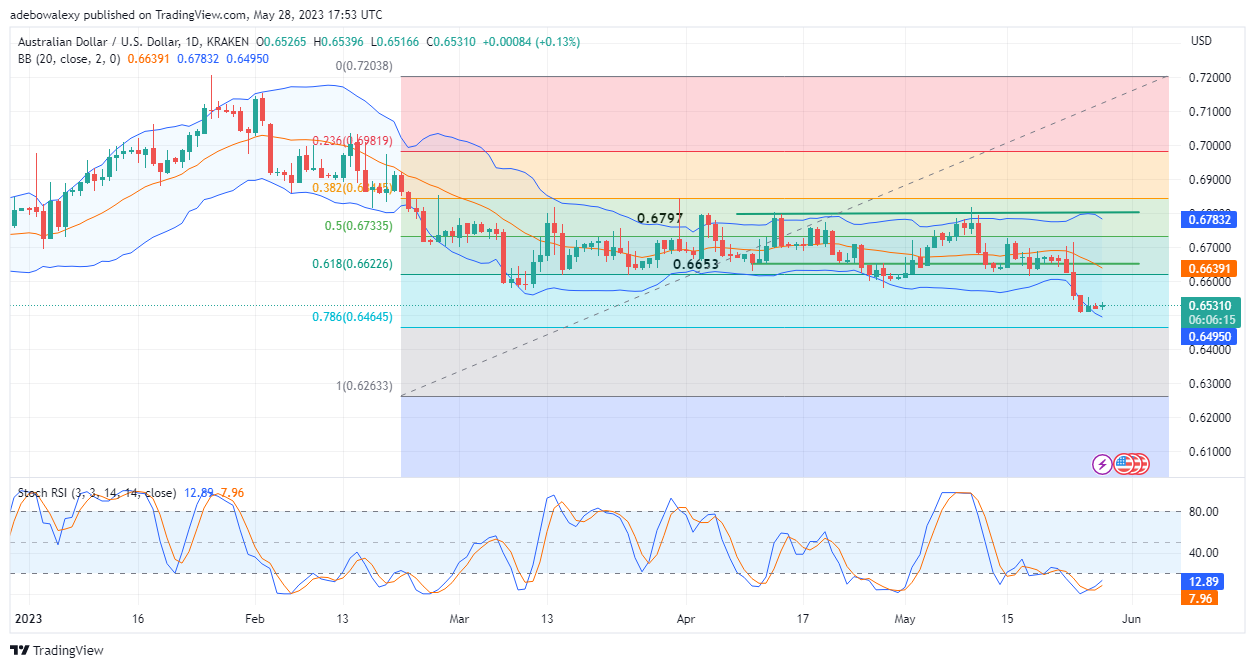Click the purple lightning bolt event icon
The image size is (1255, 668).
click(x=1102, y=464)
